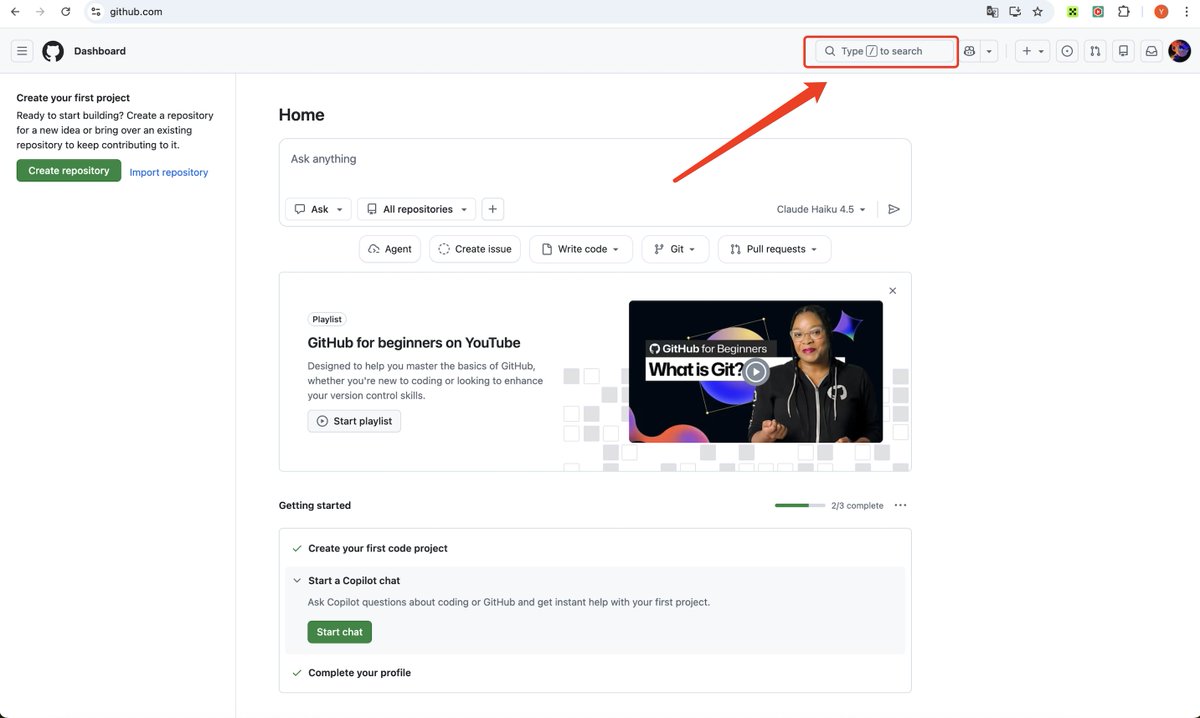Screen dimensions: 1200x718
Task: Open the All repositories dropdown
Action: pos(417,209)
